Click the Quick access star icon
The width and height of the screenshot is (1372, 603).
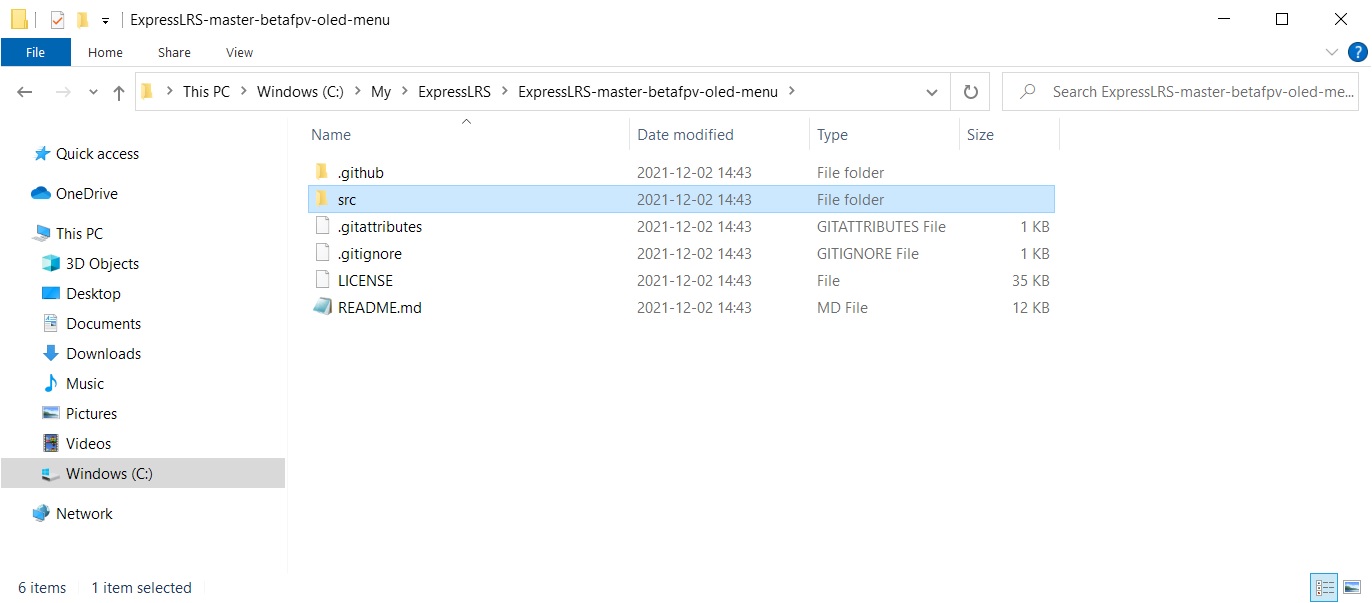(42, 153)
